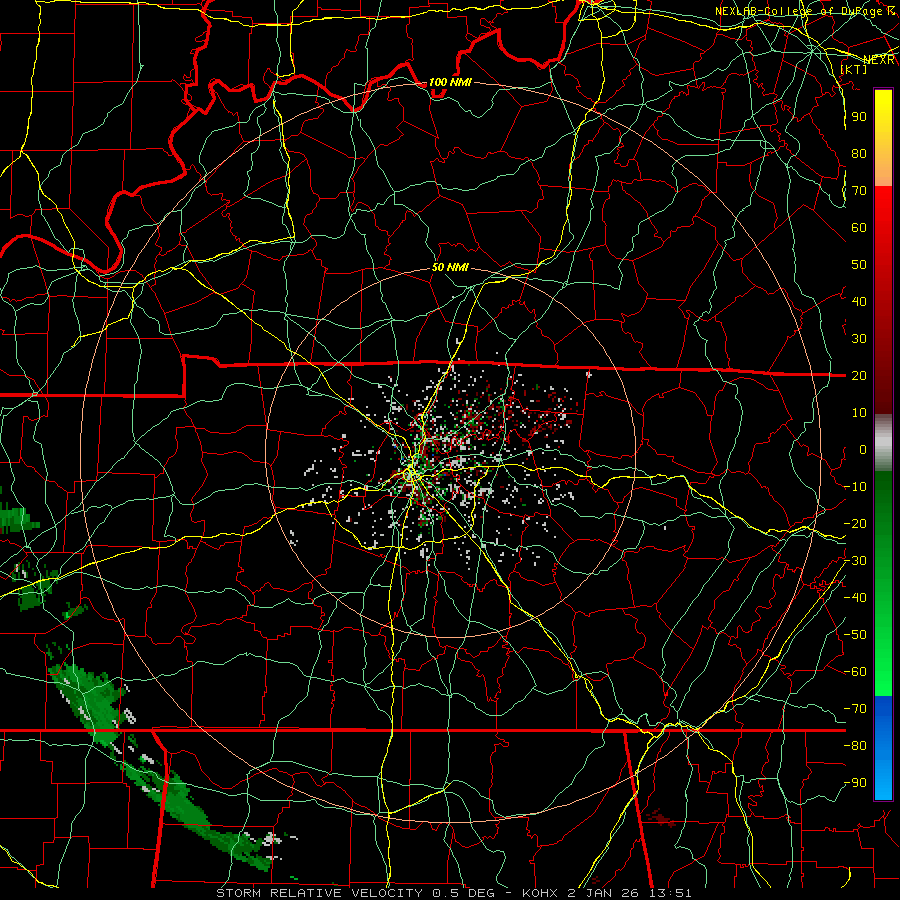Click the -90 value on the velocity scale

(x=855, y=783)
